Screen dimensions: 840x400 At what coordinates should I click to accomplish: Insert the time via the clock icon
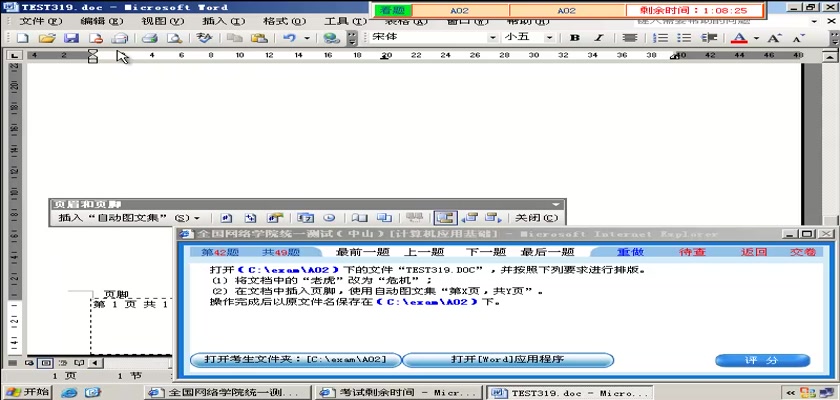point(329,218)
